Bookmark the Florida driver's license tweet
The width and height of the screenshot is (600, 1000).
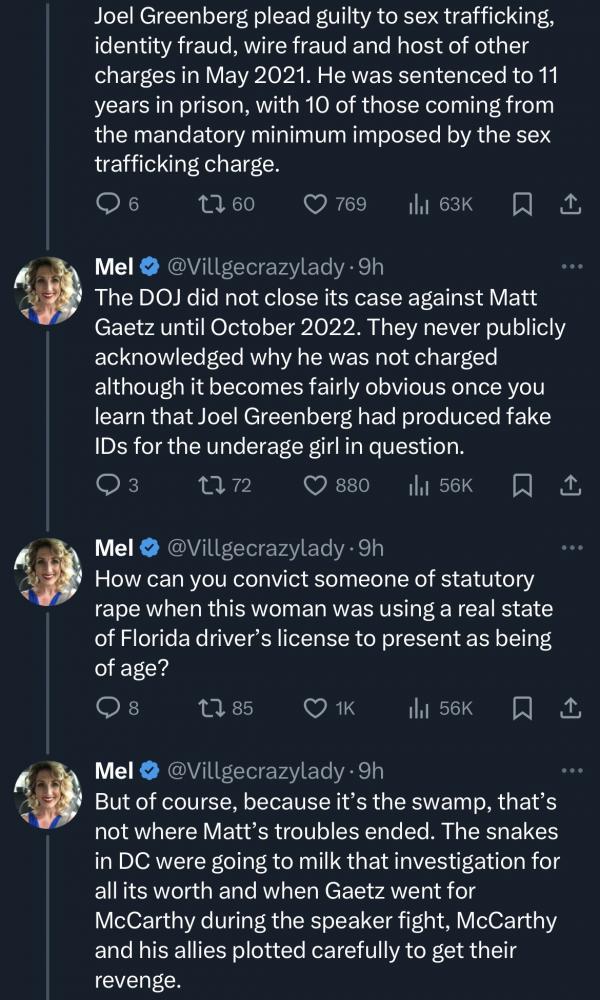coord(522,709)
